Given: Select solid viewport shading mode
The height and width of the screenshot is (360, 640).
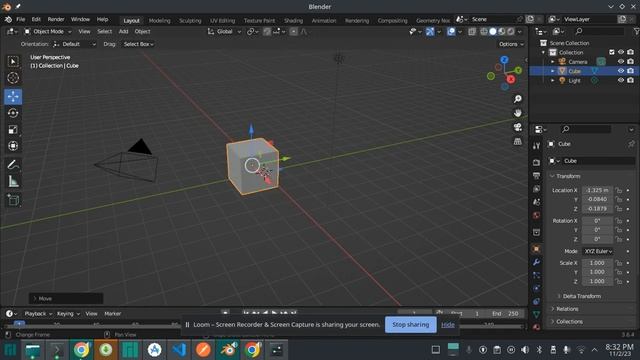Looking at the screenshot, I should pyautogui.click(x=493, y=31).
